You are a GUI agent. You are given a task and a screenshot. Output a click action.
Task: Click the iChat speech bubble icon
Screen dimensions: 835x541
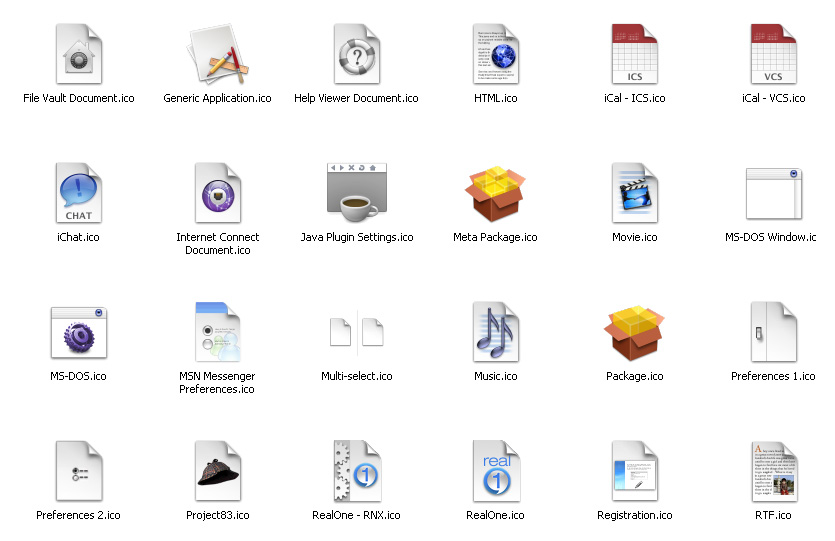(79, 193)
